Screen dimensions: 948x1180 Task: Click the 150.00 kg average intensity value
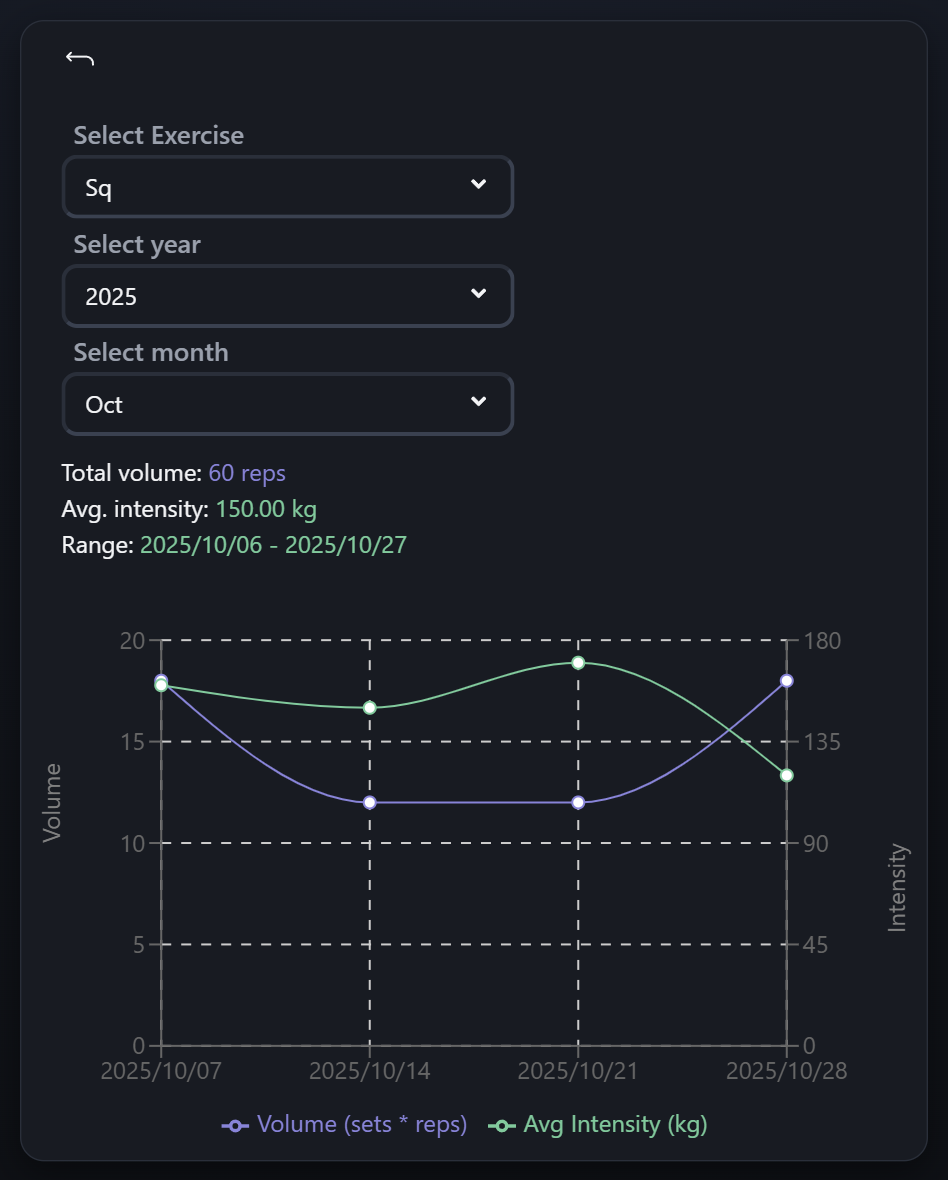point(266,509)
